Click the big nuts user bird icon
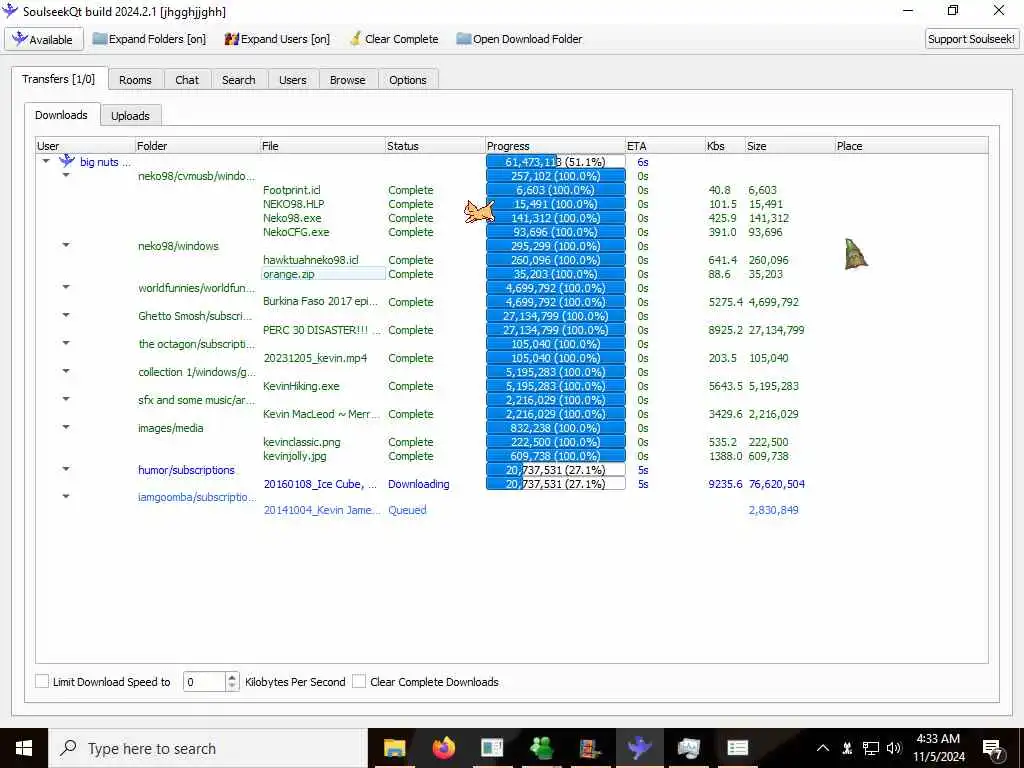This screenshot has width=1024, height=768. (67, 161)
